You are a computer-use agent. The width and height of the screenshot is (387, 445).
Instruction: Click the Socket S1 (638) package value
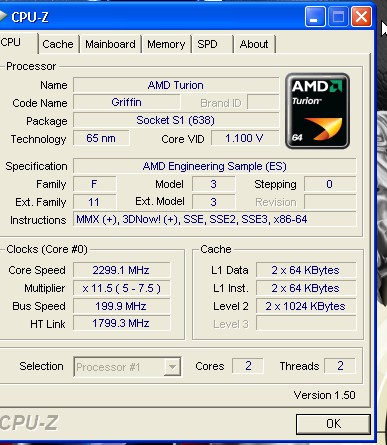click(x=176, y=120)
